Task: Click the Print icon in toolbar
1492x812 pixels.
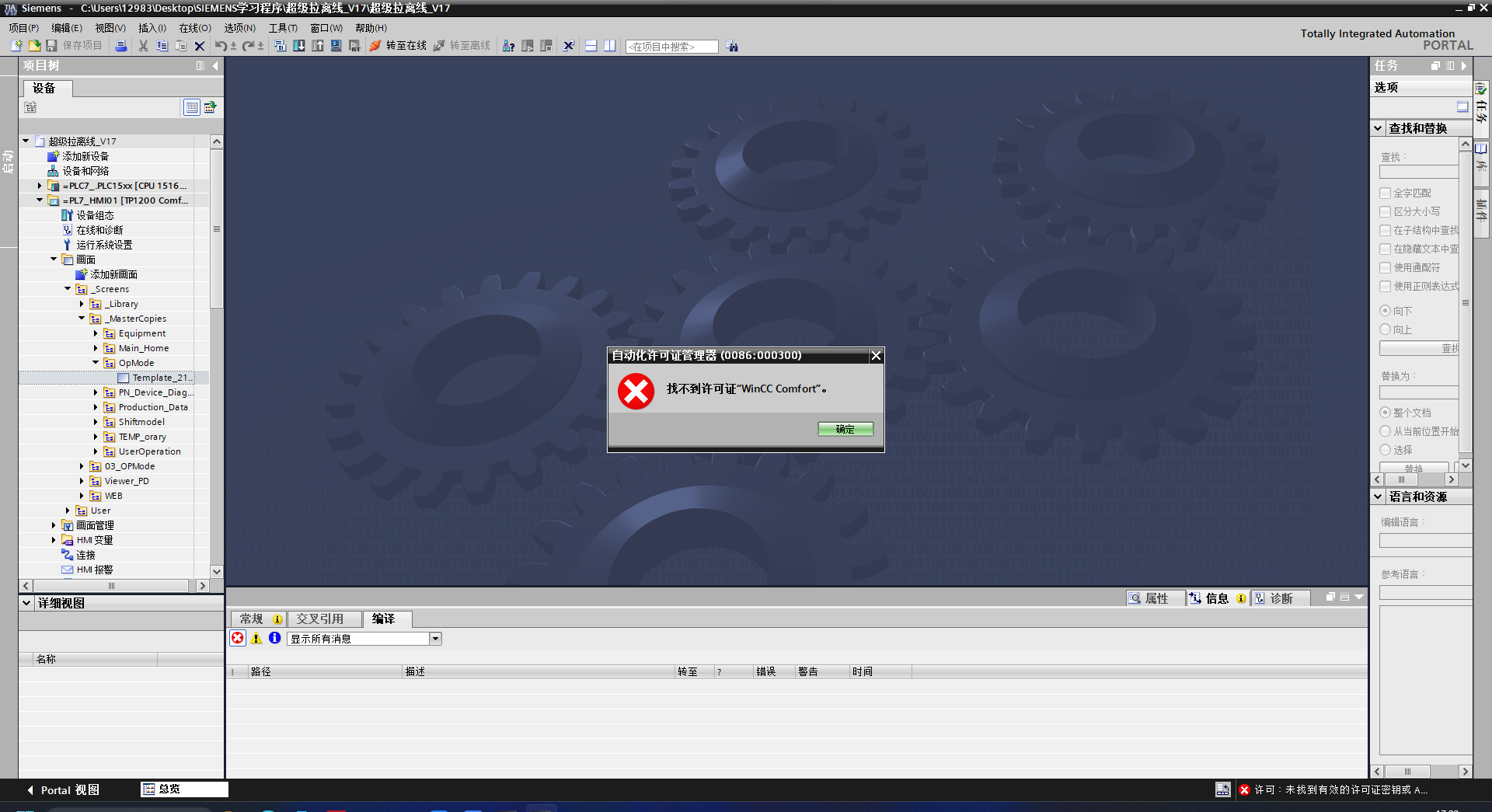Action: 121,46
